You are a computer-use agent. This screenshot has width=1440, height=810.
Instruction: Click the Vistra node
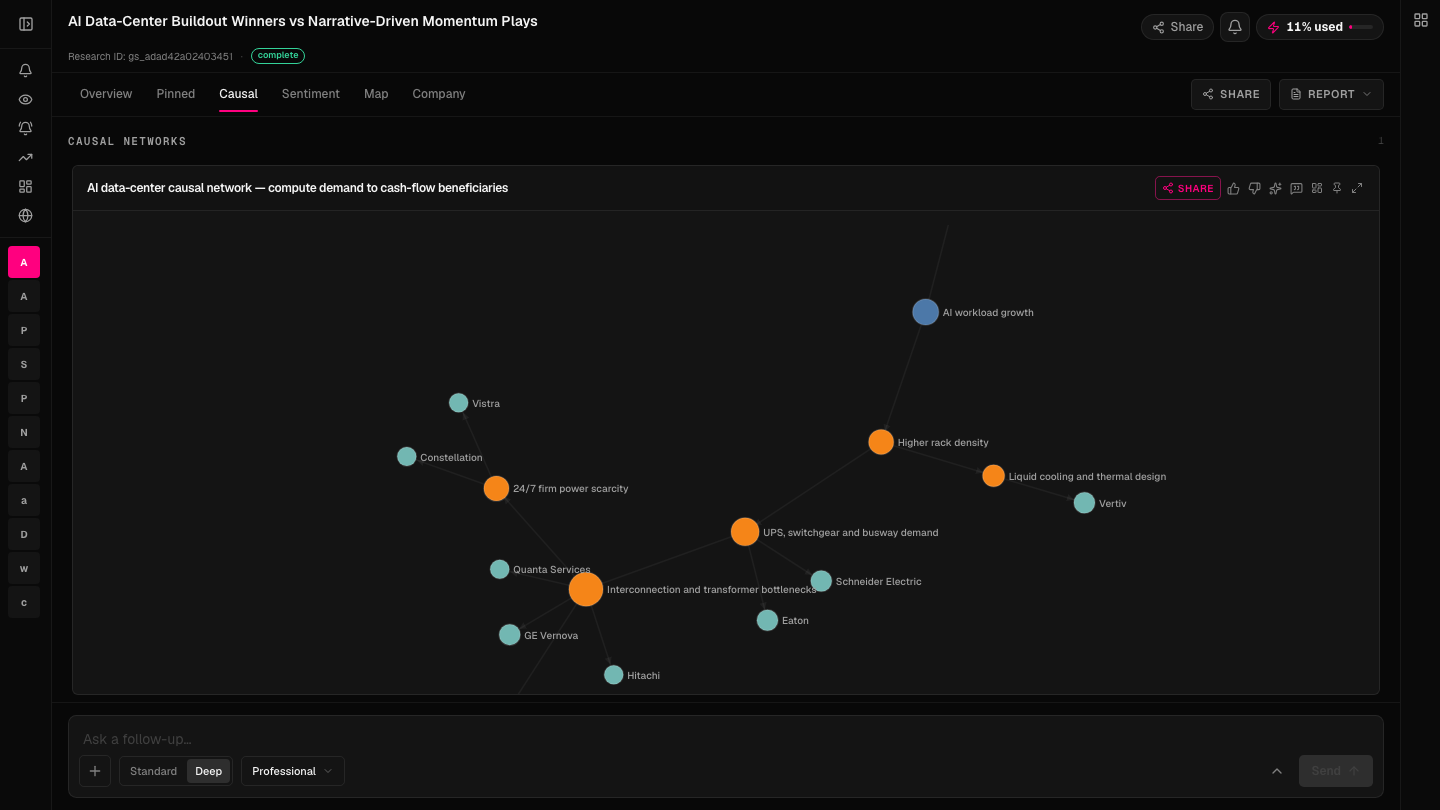(x=458, y=403)
